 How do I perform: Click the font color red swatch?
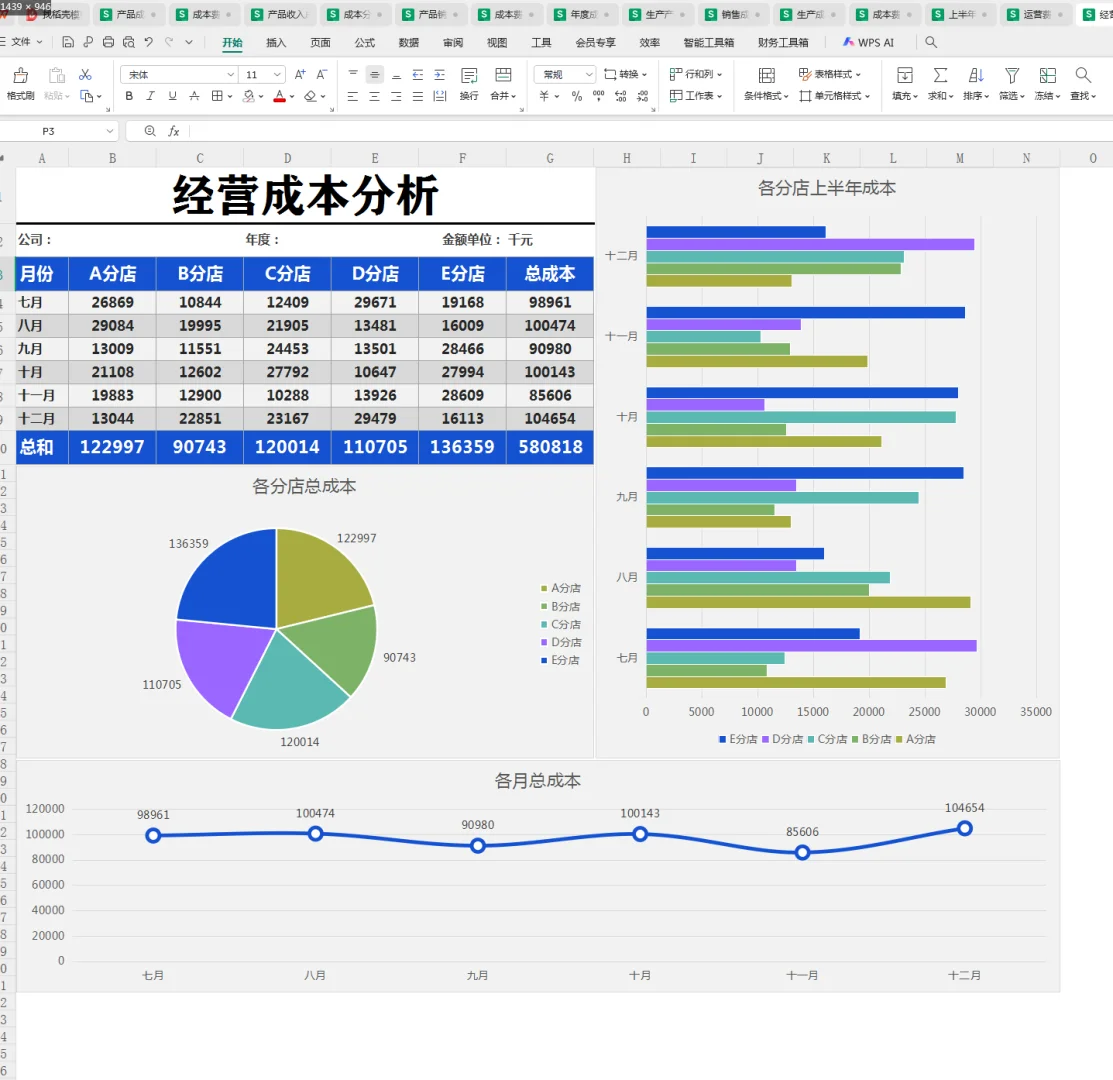tap(280, 96)
